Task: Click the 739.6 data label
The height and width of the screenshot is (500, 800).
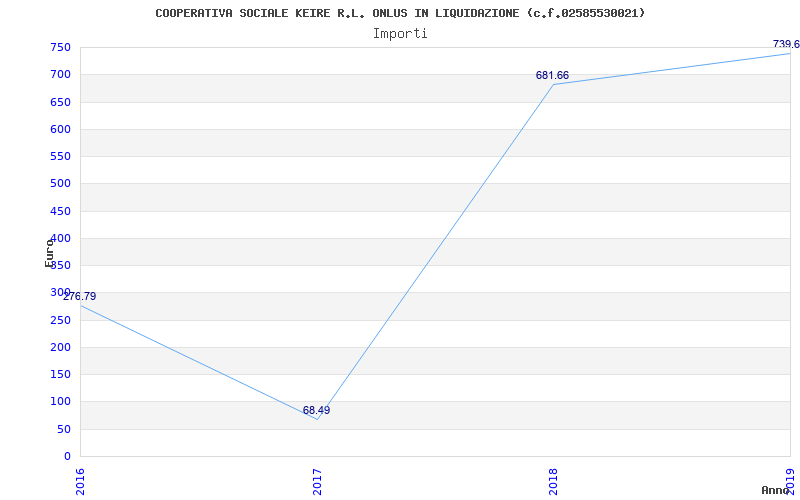Action: click(x=785, y=44)
